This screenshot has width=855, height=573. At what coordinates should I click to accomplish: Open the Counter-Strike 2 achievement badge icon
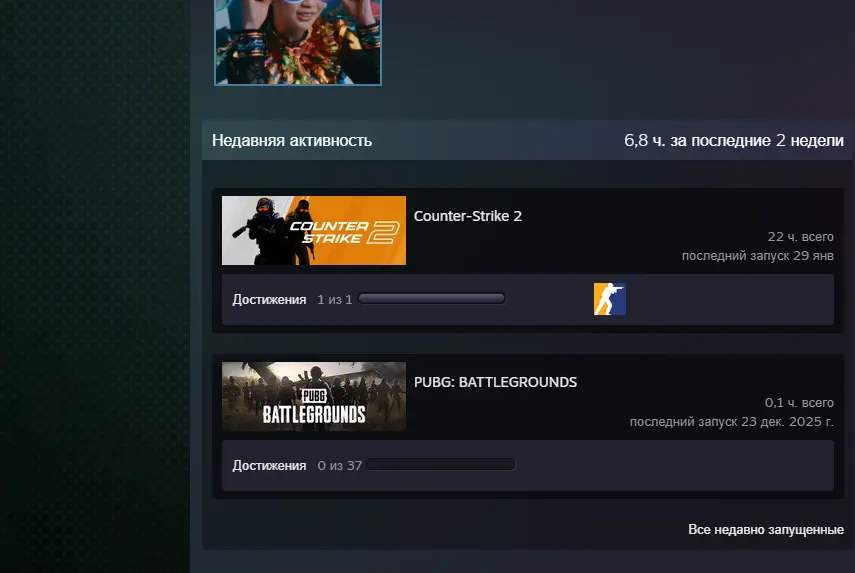(x=610, y=299)
